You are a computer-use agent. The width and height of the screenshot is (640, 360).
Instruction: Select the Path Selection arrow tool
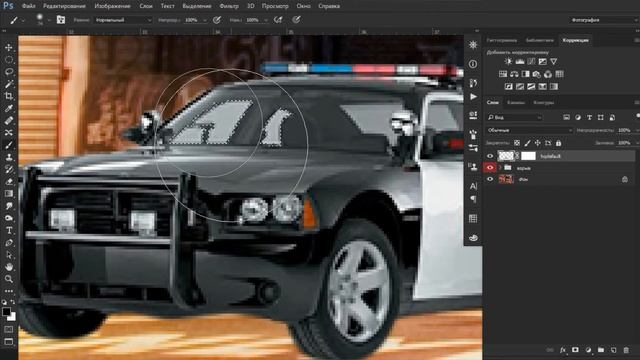9,255
